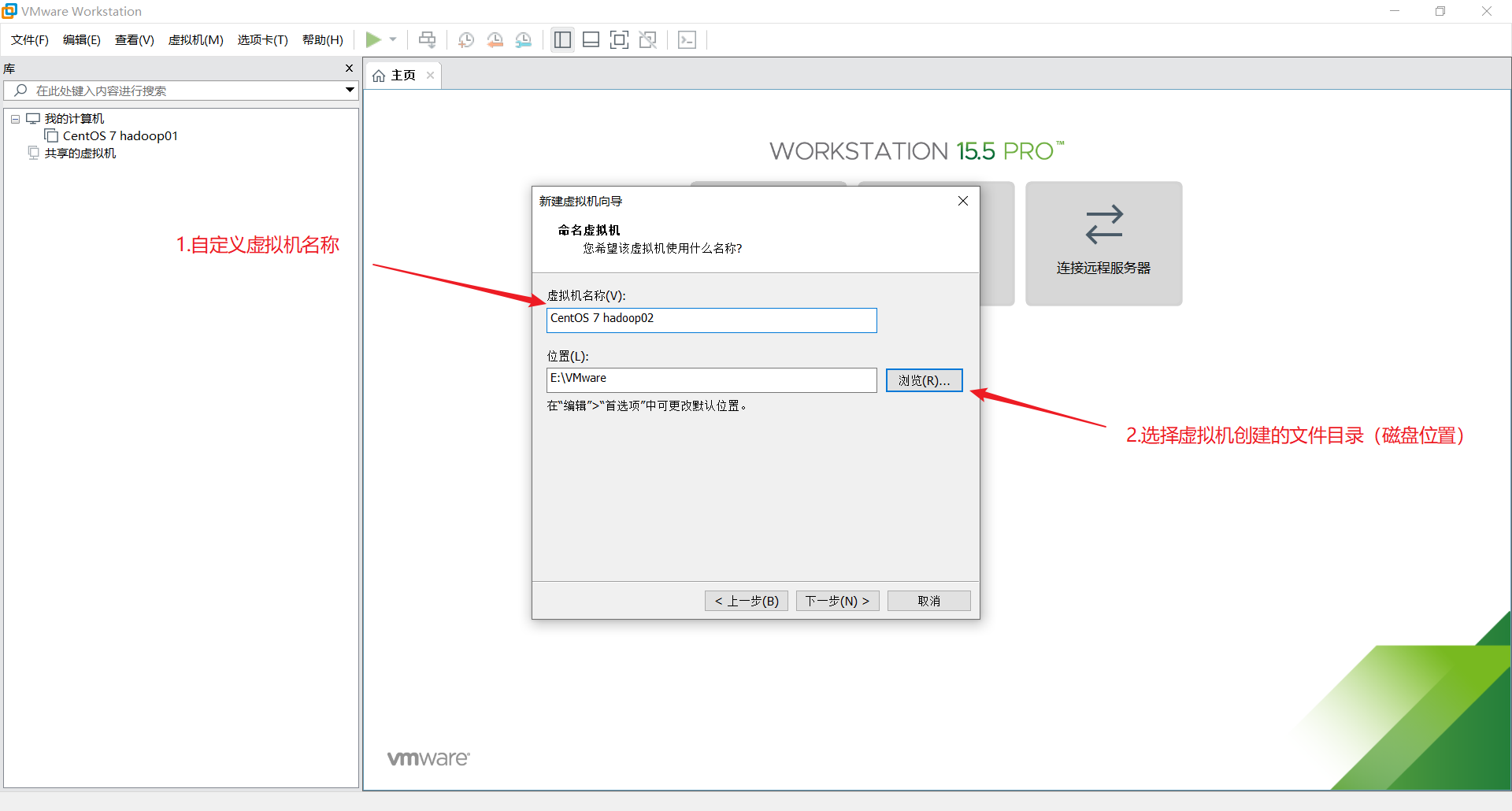The height and width of the screenshot is (811, 1512).
Task: Click the console view toolbar icon
Action: [x=687, y=39]
